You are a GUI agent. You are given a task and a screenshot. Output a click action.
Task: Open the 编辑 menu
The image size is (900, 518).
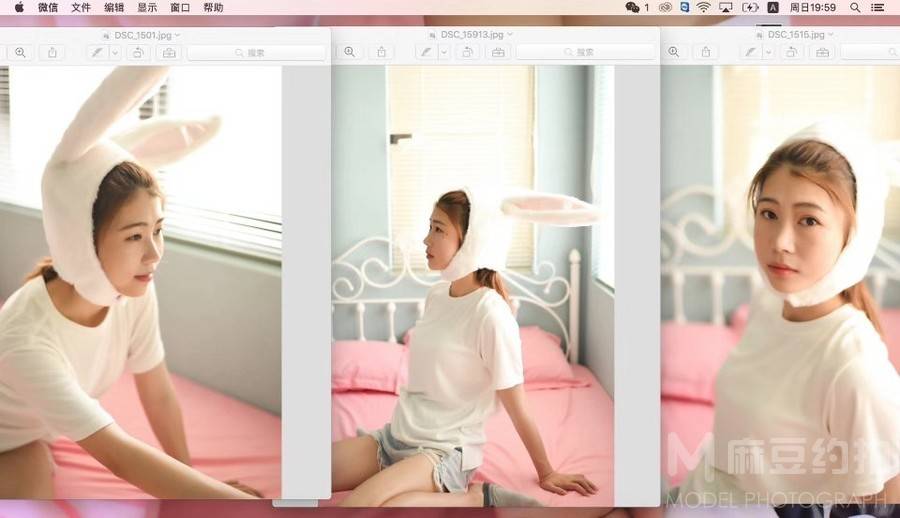coord(114,7)
